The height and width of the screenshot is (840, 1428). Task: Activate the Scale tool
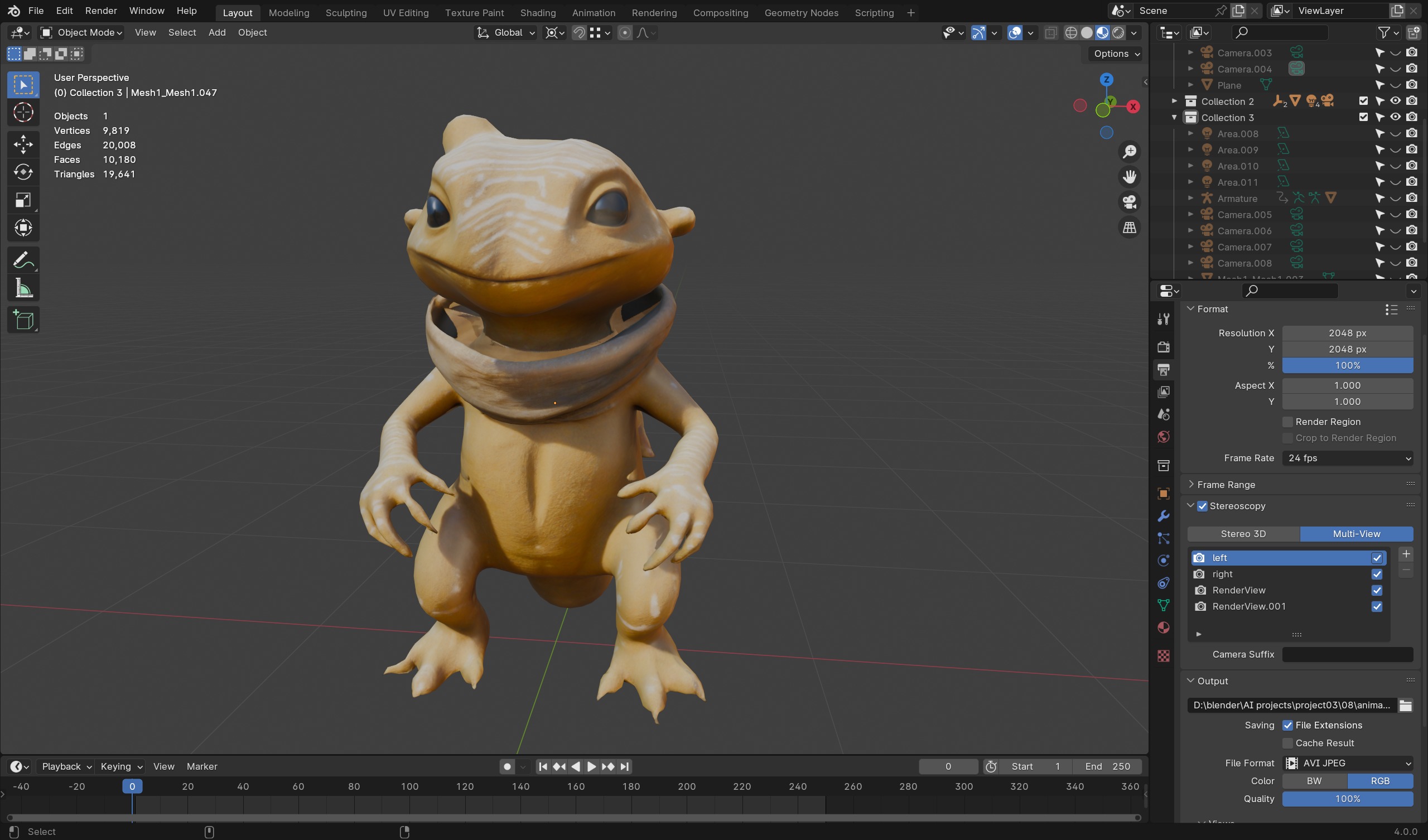pos(23,200)
